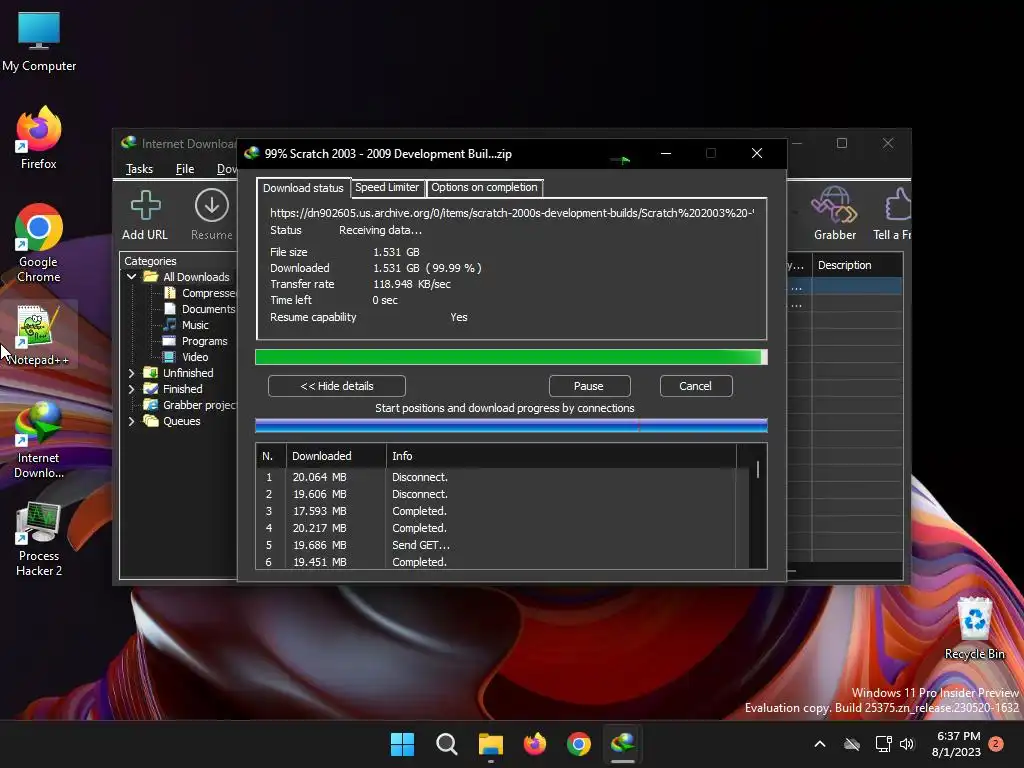Open the notification badge in taskbar
The image size is (1024, 768).
[996, 744]
